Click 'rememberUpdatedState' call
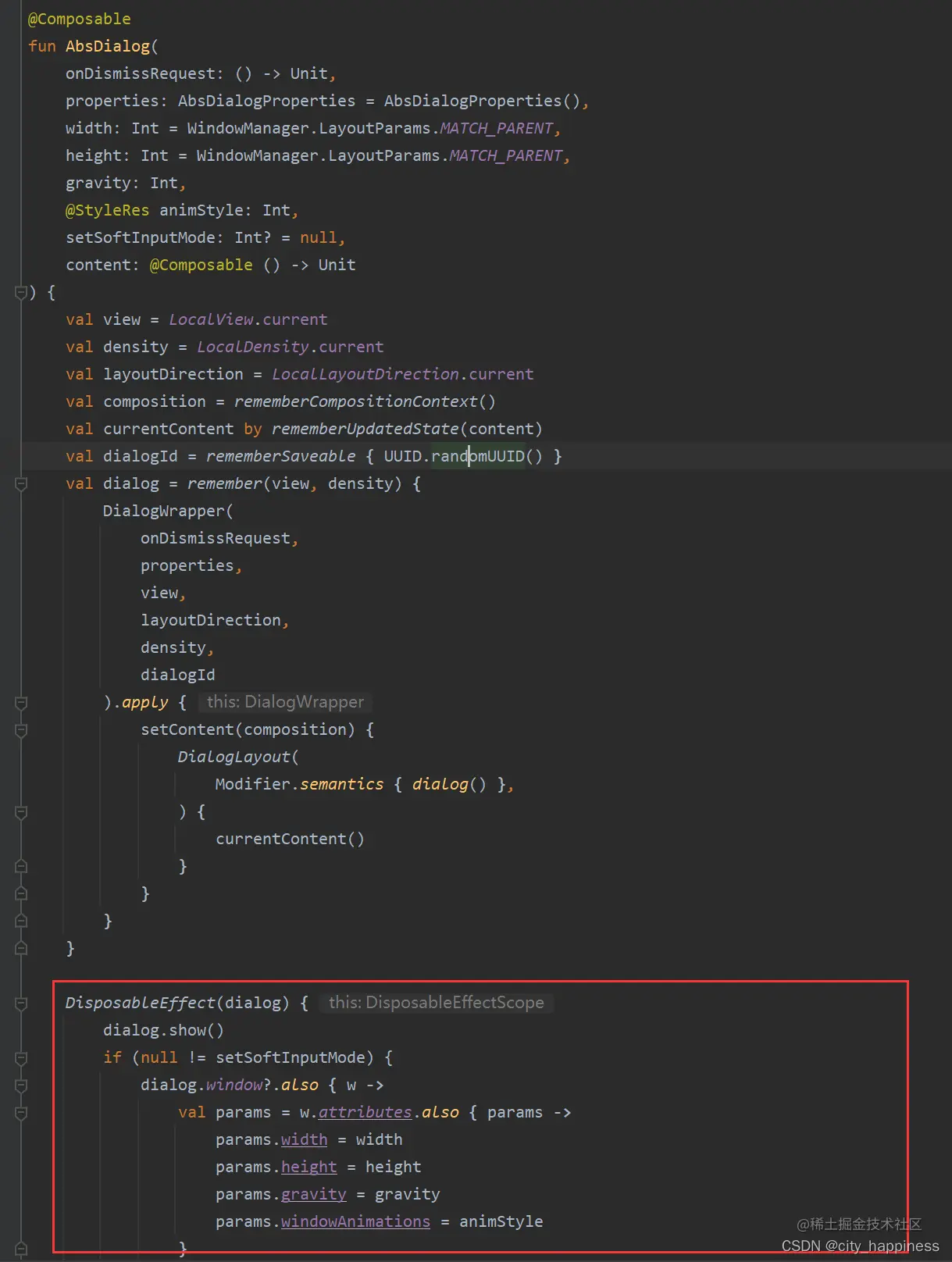This screenshot has width=952, height=1262. click(x=365, y=429)
